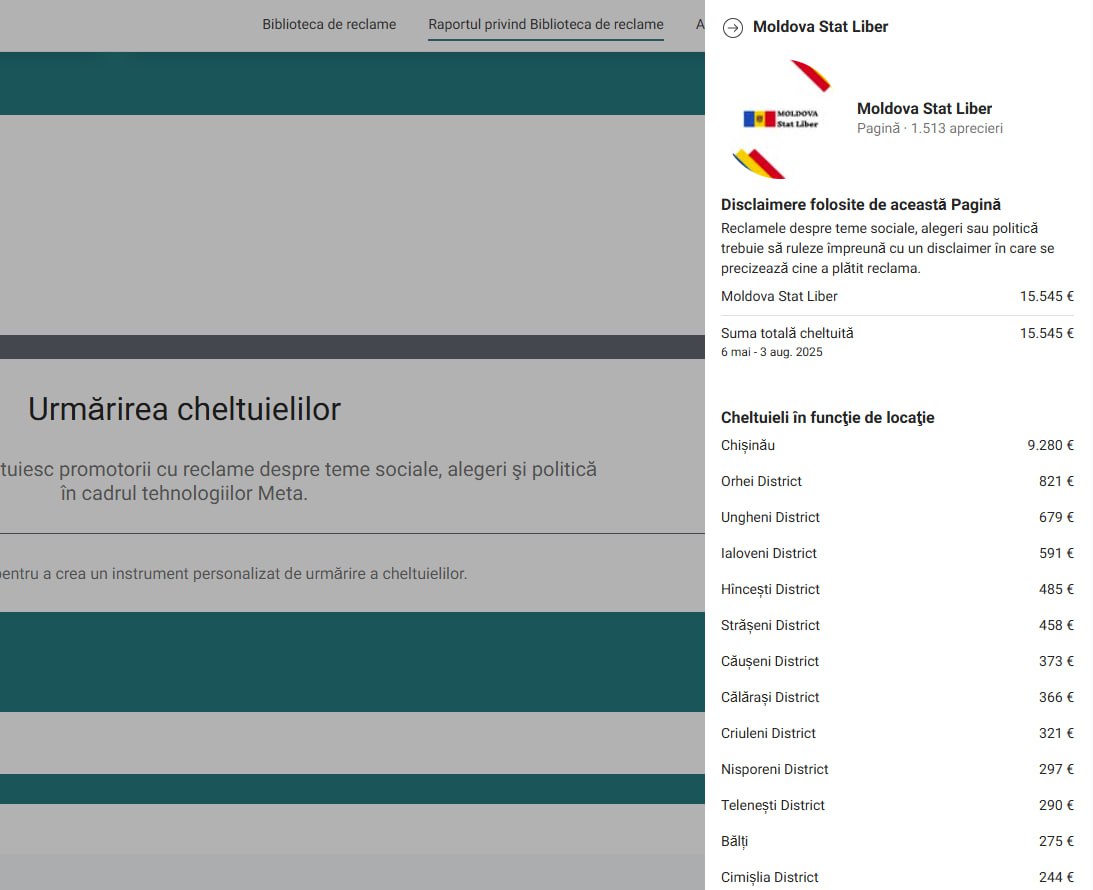Click the 275 € amount for Bălți
1093x890 pixels.
pos(1056,841)
